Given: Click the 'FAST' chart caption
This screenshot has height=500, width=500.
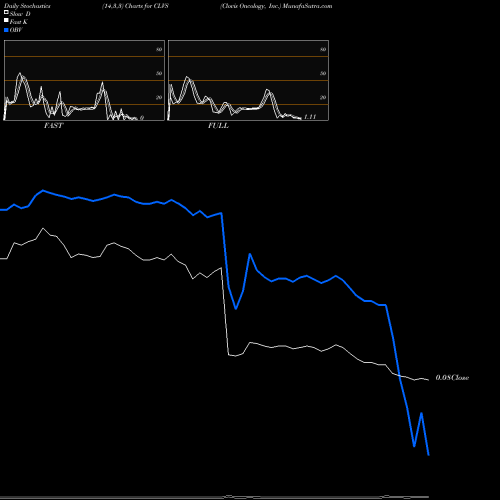Looking at the screenshot, I should [x=53, y=126].
